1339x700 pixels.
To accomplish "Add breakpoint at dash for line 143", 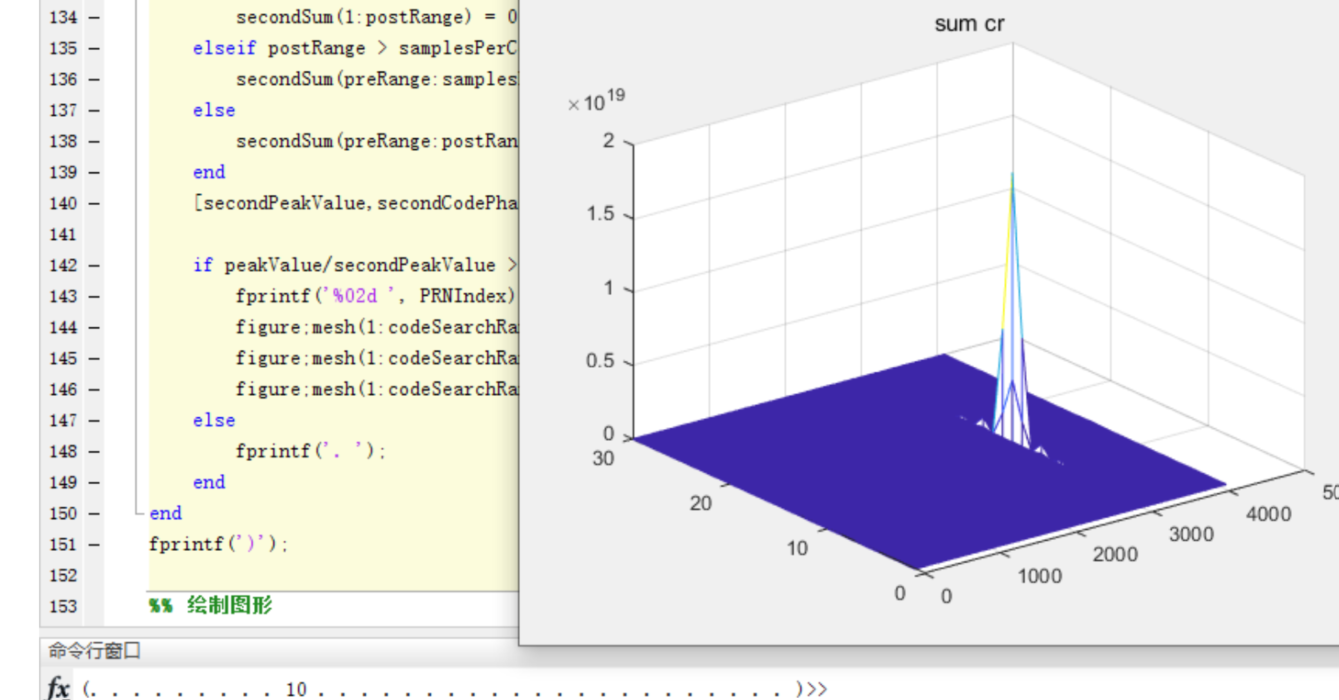I will point(94,296).
